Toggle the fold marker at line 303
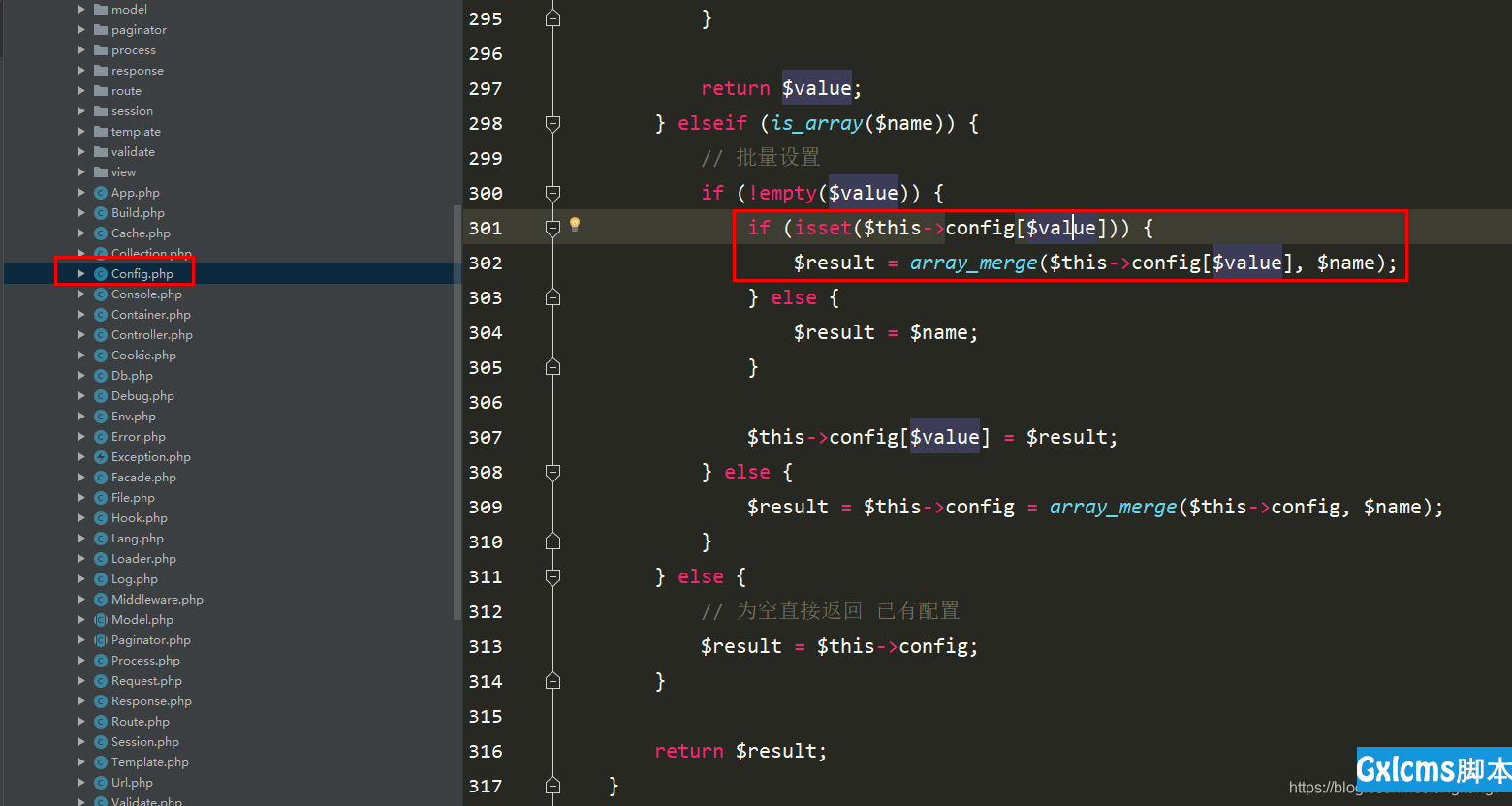 tap(552, 297)
